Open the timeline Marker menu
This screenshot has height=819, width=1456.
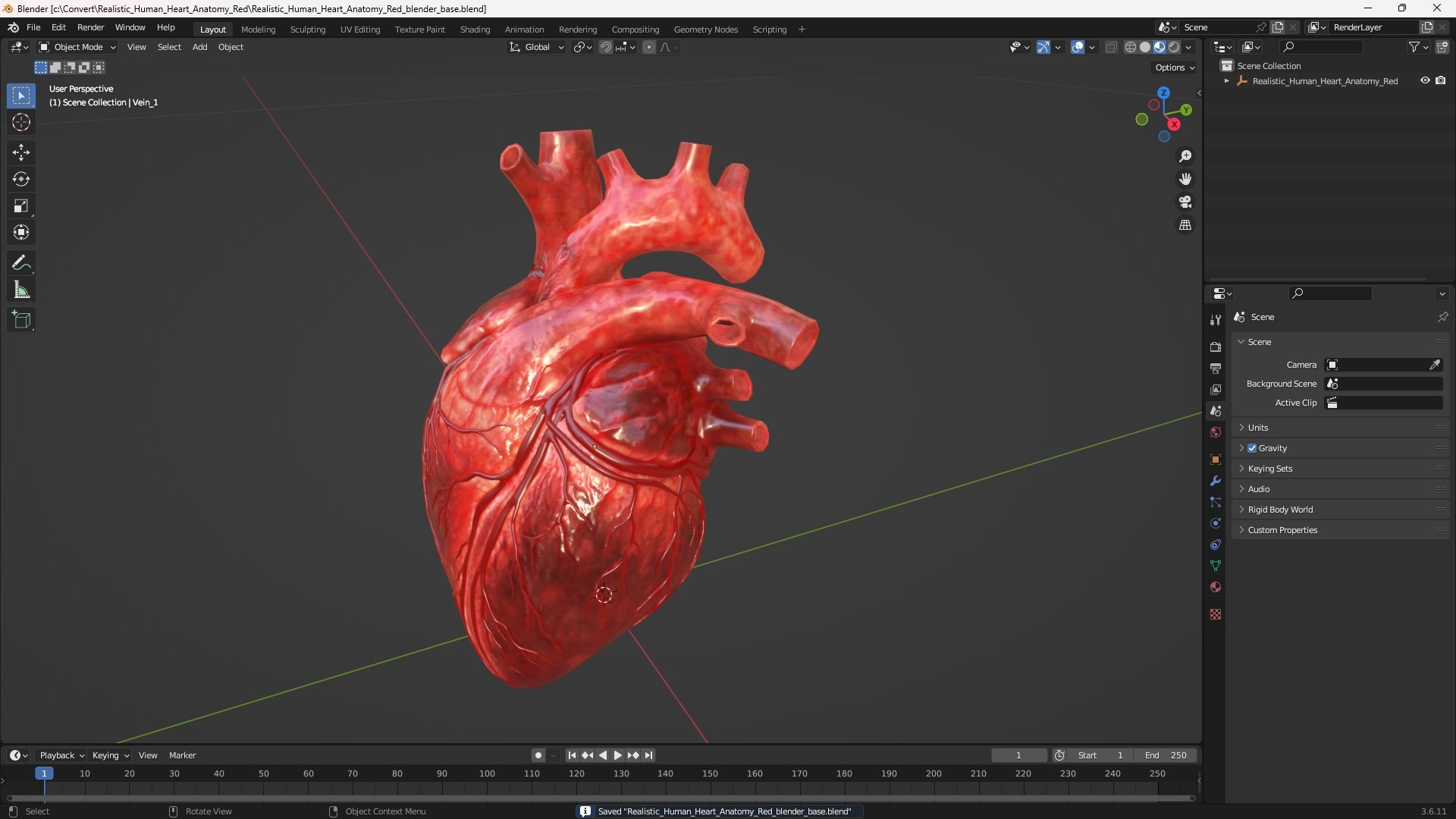182,755
